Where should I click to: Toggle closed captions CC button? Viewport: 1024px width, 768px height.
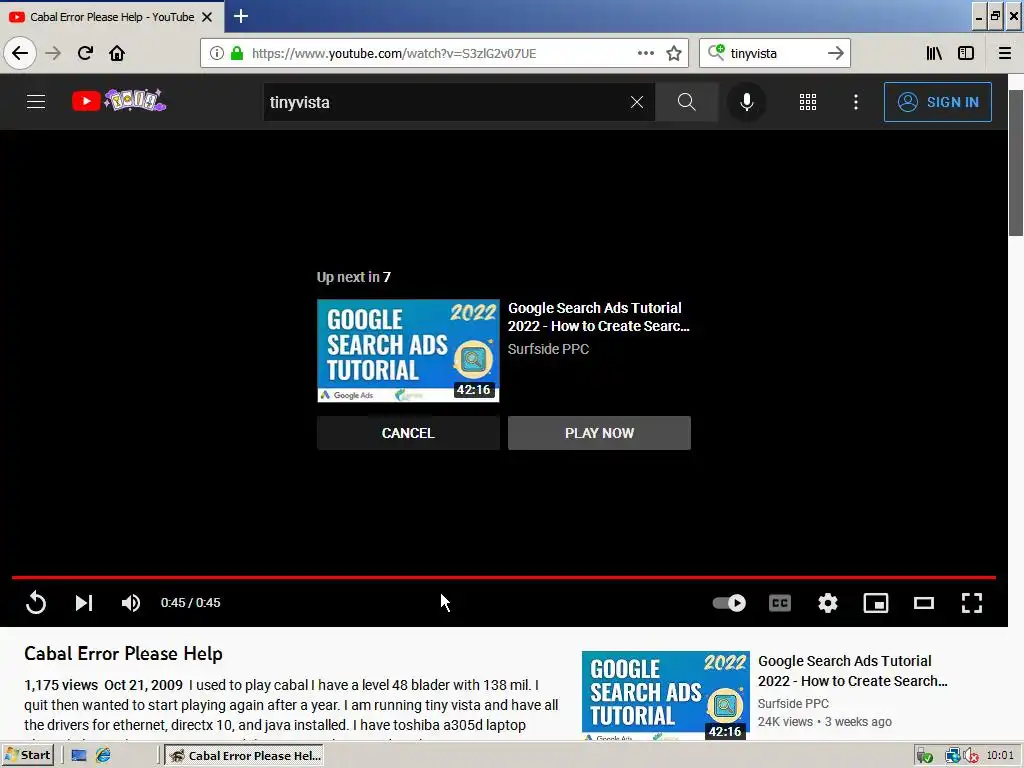click(780, 603)
